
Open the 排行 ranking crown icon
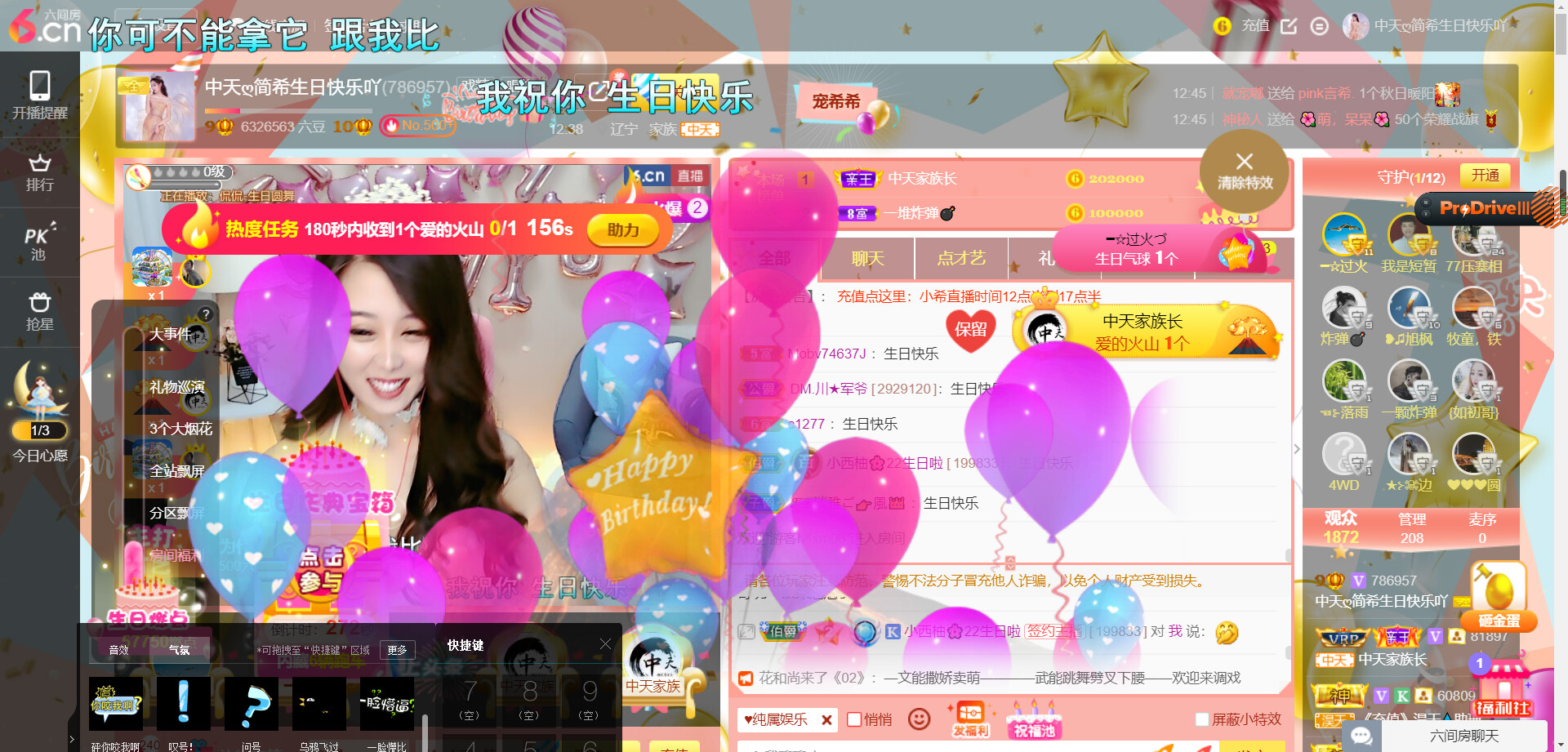click(39, 172)
